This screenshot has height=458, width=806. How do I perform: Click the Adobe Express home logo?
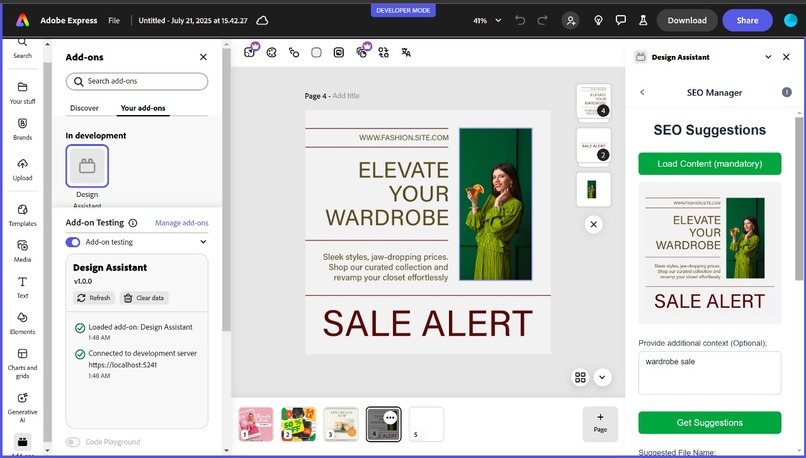pyautogui.click(x=22, y=21)
